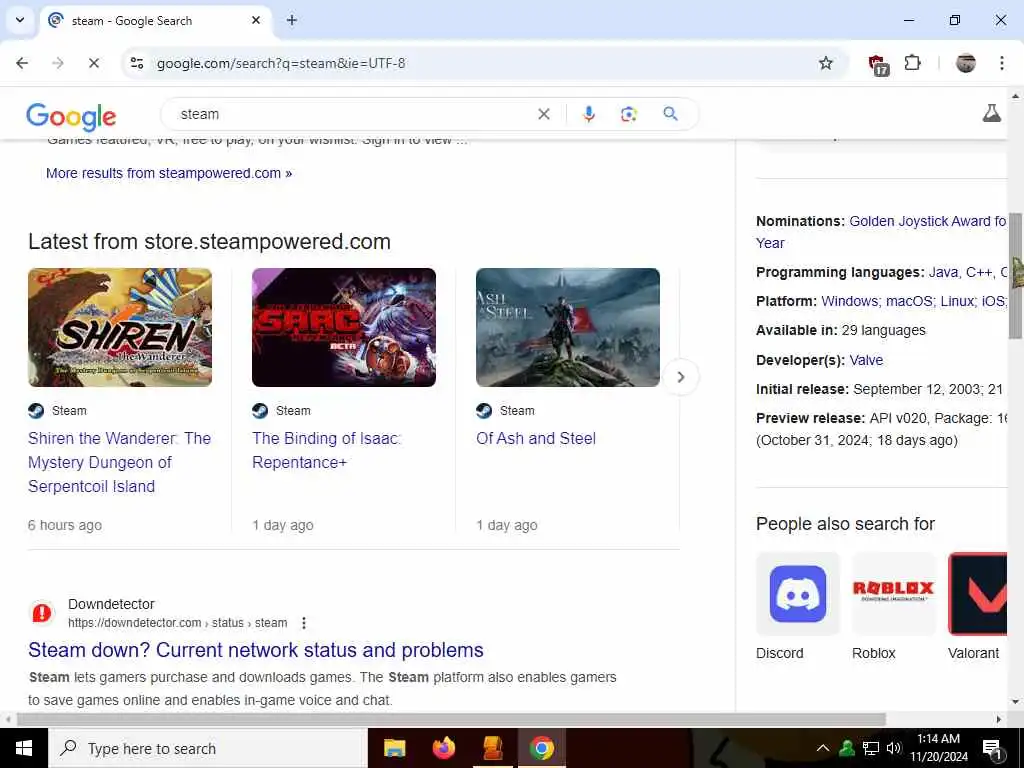Select the text '29 languages'

pyautogui.click(x=884, y=330)
